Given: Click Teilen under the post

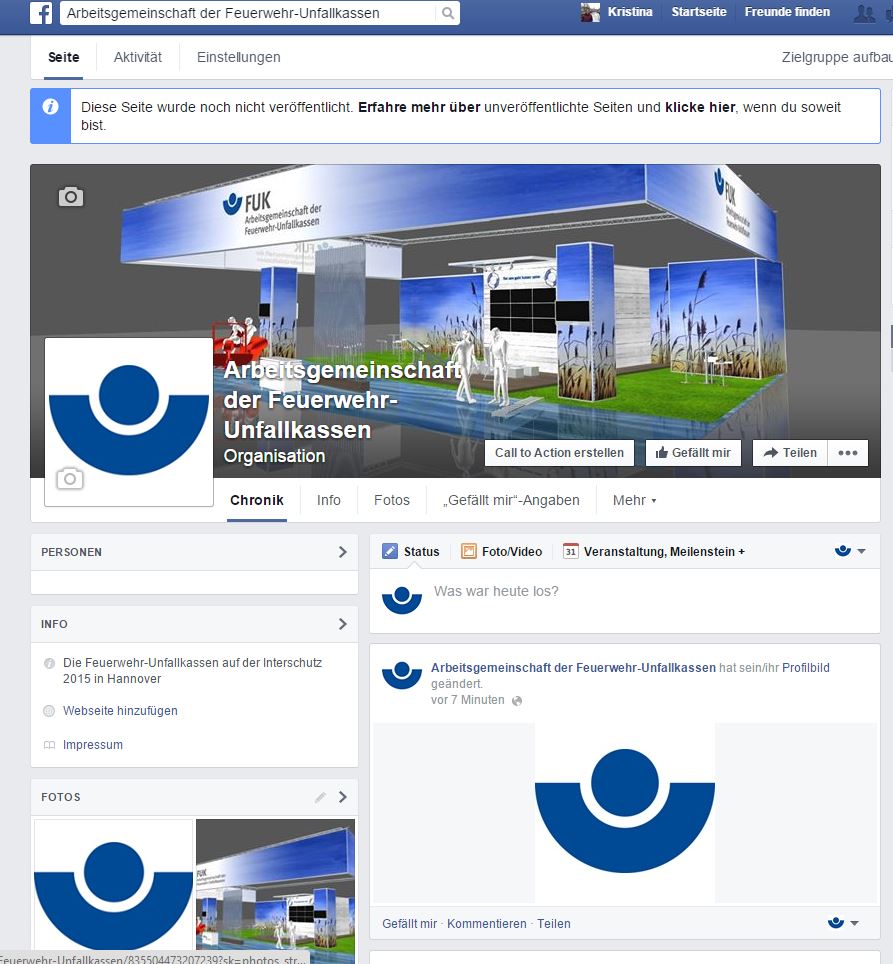Looking at the screenshot, I should point(554,923).
